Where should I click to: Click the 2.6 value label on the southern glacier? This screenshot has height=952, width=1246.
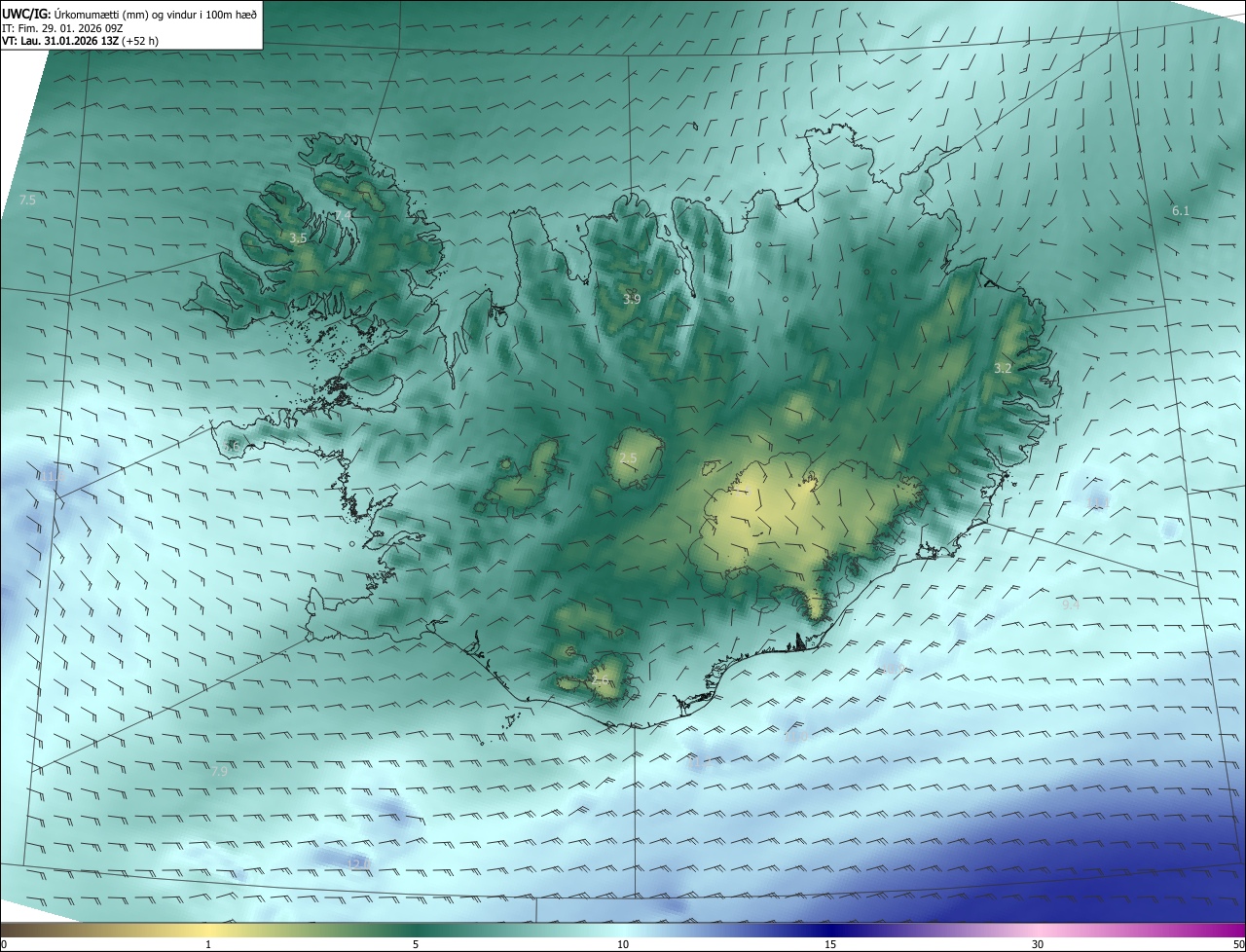click(x=600, y=680)
